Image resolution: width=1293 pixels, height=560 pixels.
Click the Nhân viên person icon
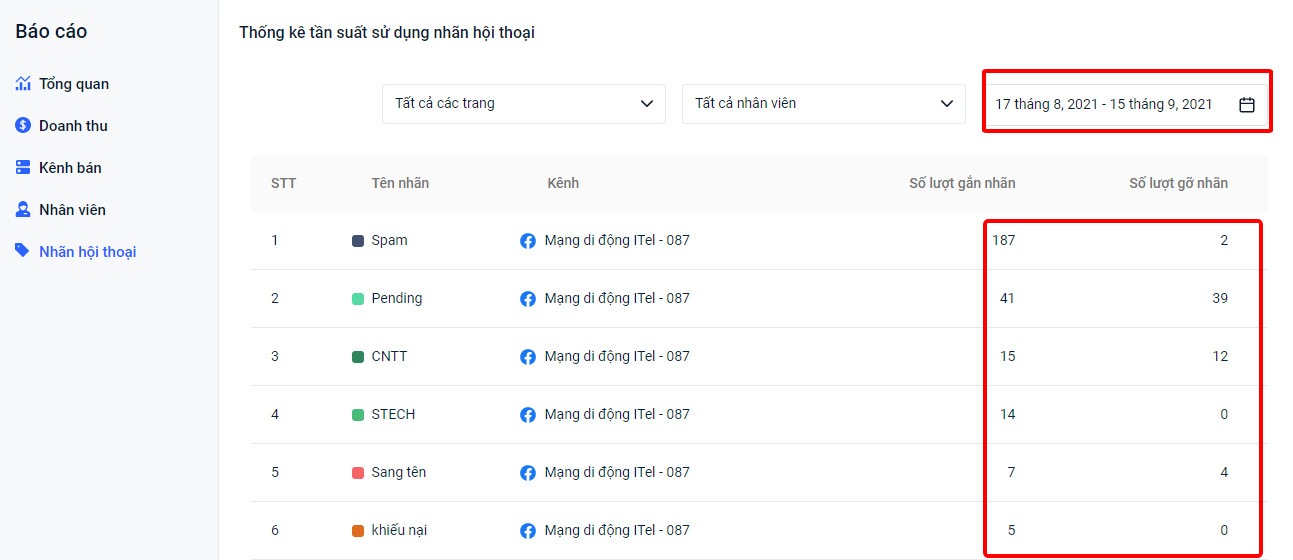click(23, 210)
